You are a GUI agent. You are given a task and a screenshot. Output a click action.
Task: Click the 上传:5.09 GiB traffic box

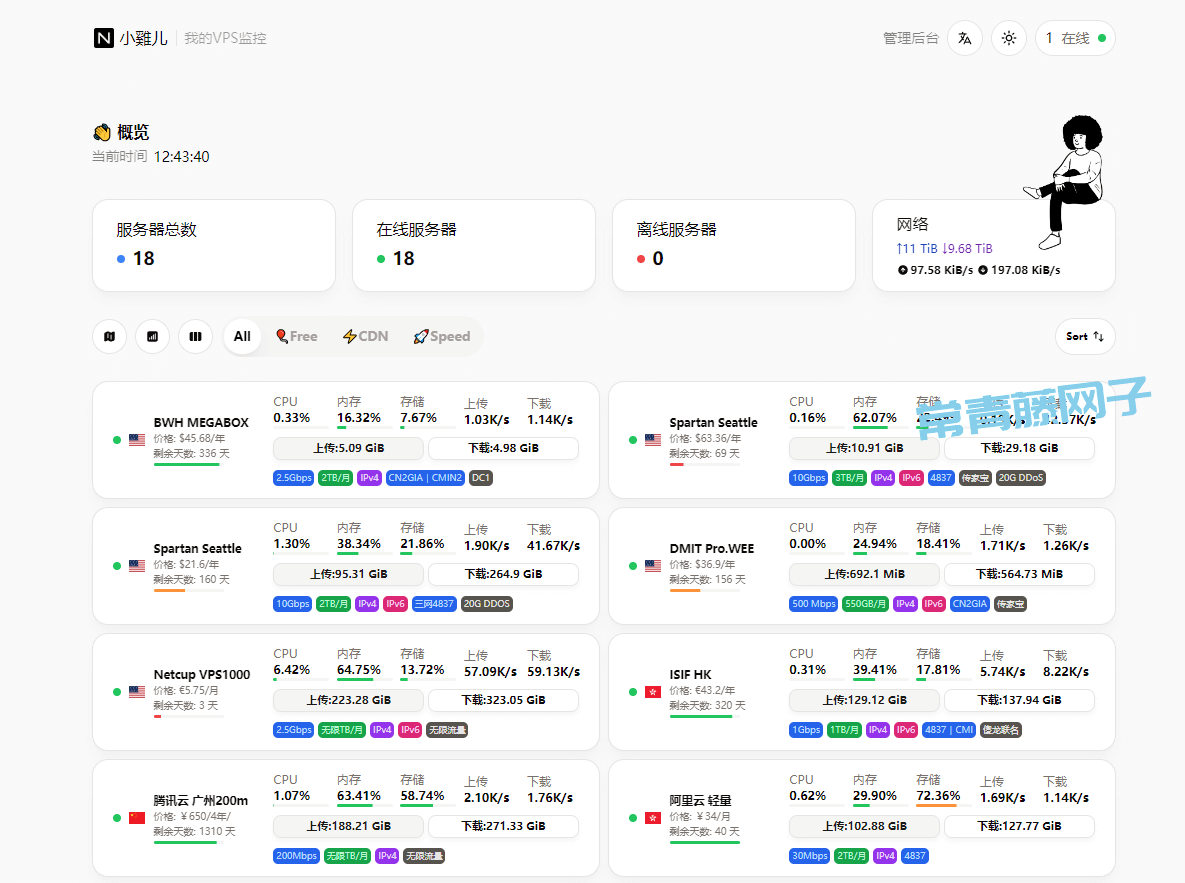click(x=348, y=448)
